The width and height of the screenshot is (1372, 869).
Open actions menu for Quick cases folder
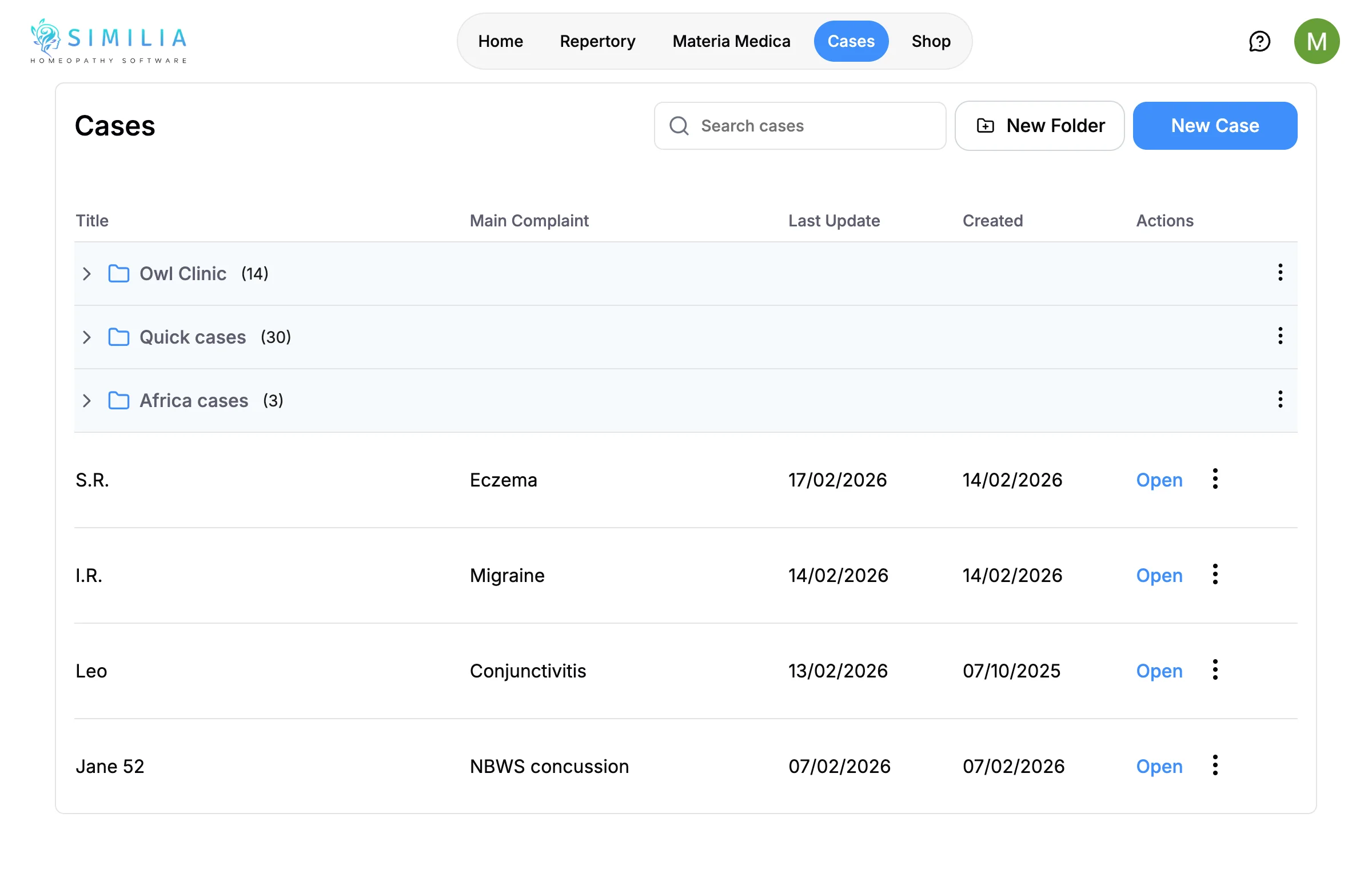pos(1280,336)
